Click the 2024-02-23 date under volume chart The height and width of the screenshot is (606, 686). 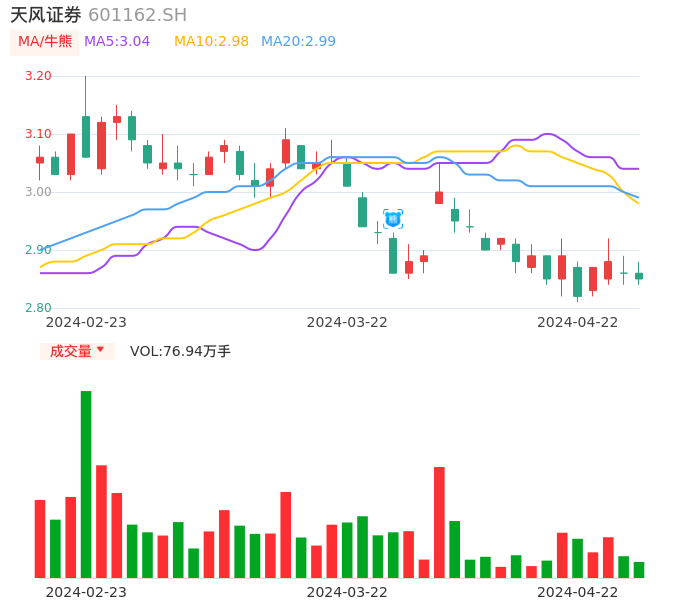(x=86, y=592)
